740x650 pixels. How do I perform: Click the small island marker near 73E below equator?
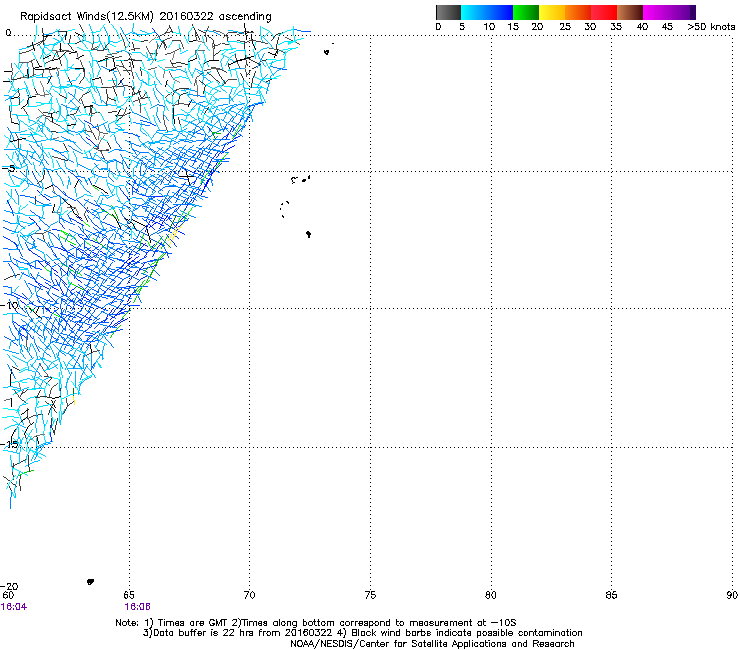point(327,52)
